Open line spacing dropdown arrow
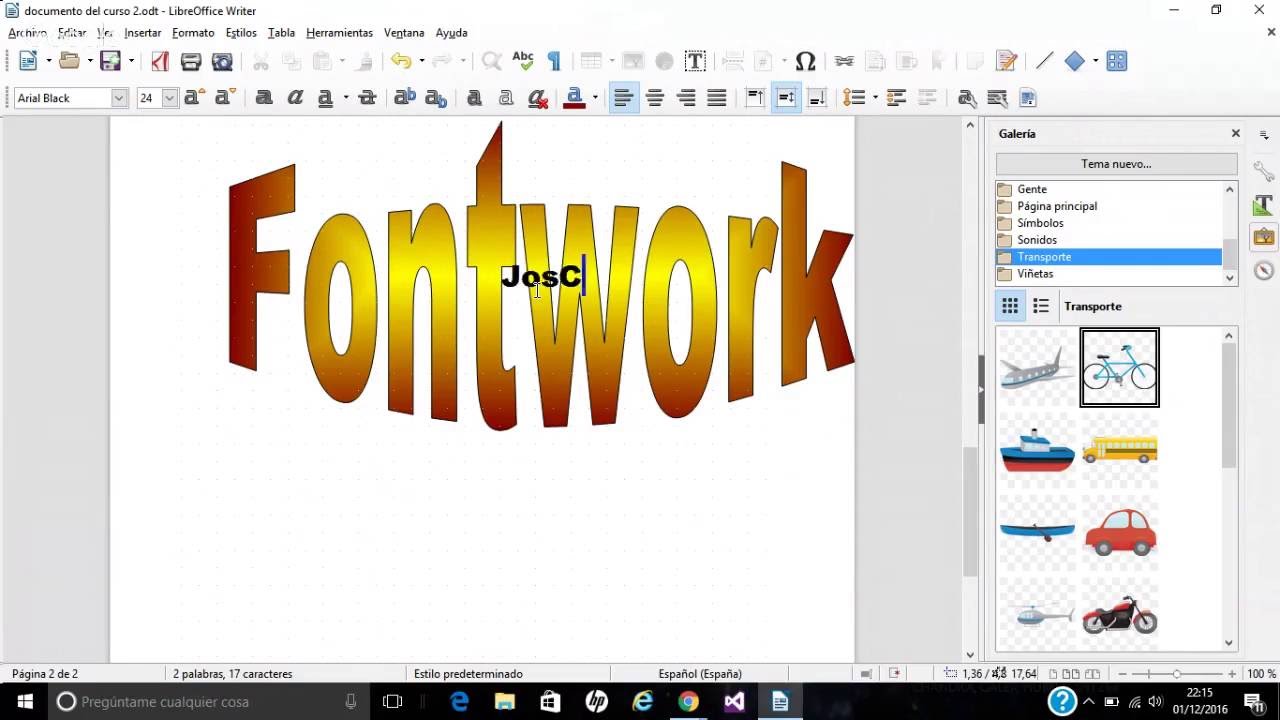Image resolution: width=1280 pixels, height=720 pixels. [x=875, y=98]
